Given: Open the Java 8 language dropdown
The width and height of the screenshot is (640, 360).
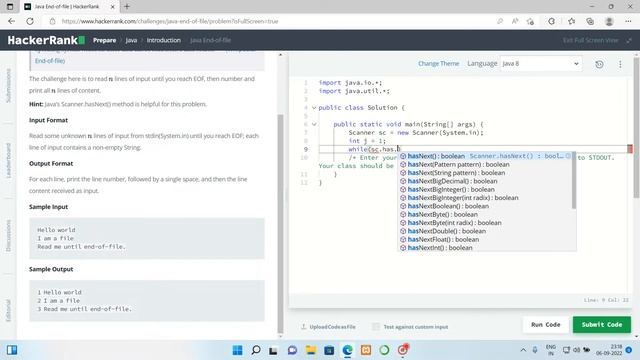Looking at the screenshot, I should pyautogui.click(x=541, y=64).
